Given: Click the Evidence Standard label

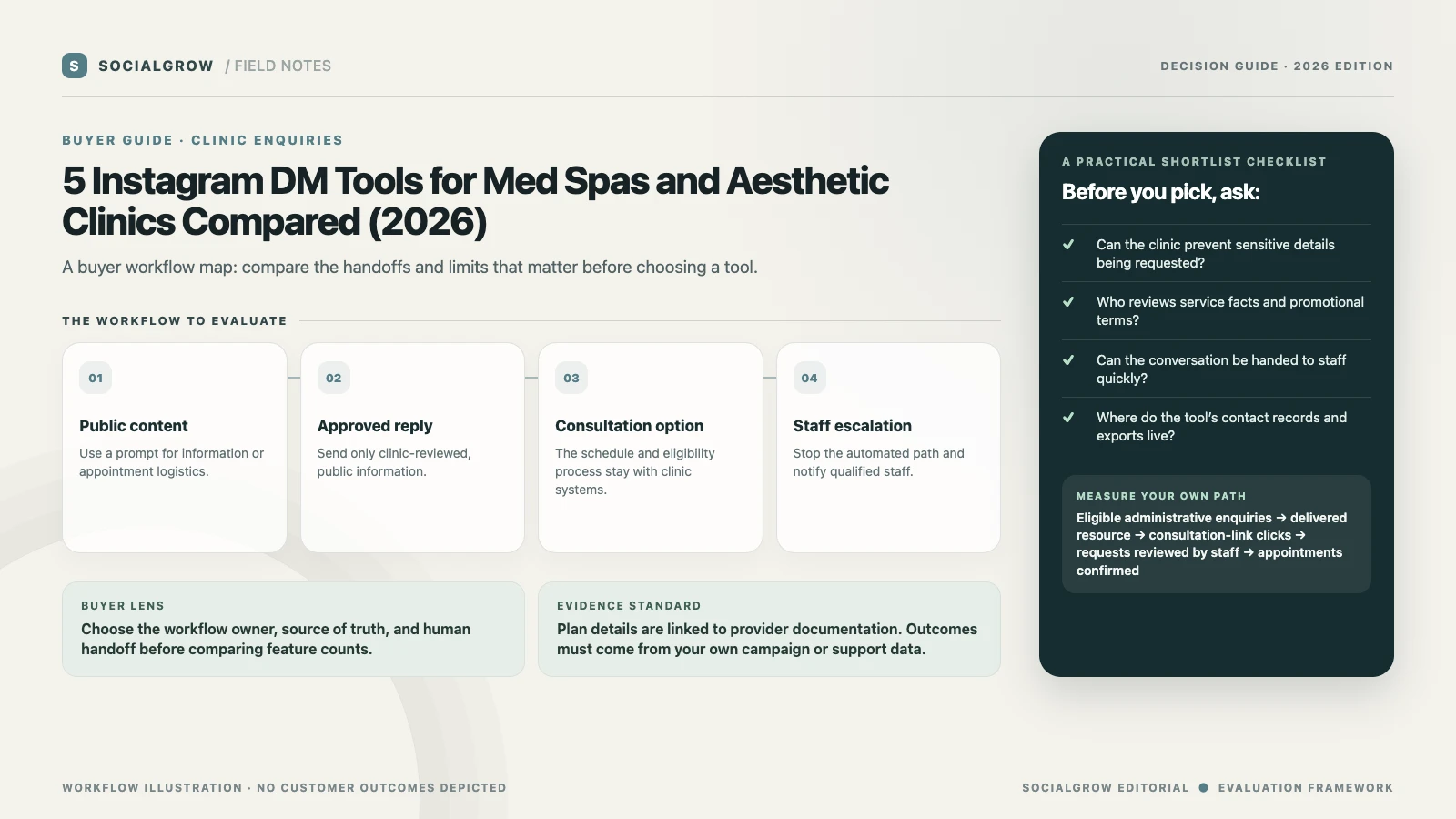Looking at the screenshot, I should (629, 605).
